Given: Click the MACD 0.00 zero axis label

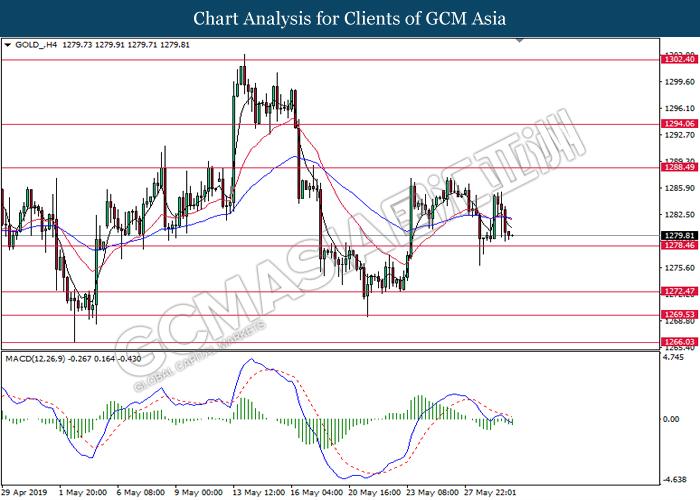Looking at the screenshot, I should coord(671,419).
